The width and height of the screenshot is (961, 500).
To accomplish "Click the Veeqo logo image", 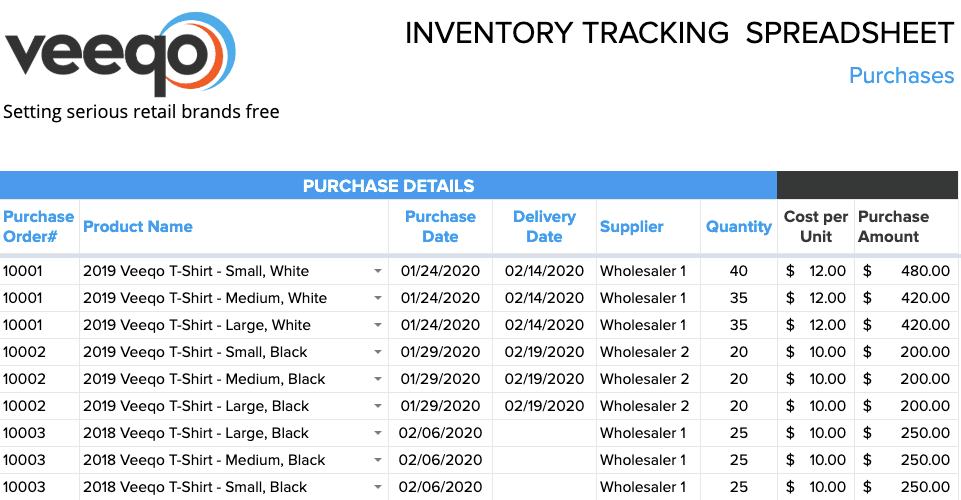I will click(x=120, y=55).
